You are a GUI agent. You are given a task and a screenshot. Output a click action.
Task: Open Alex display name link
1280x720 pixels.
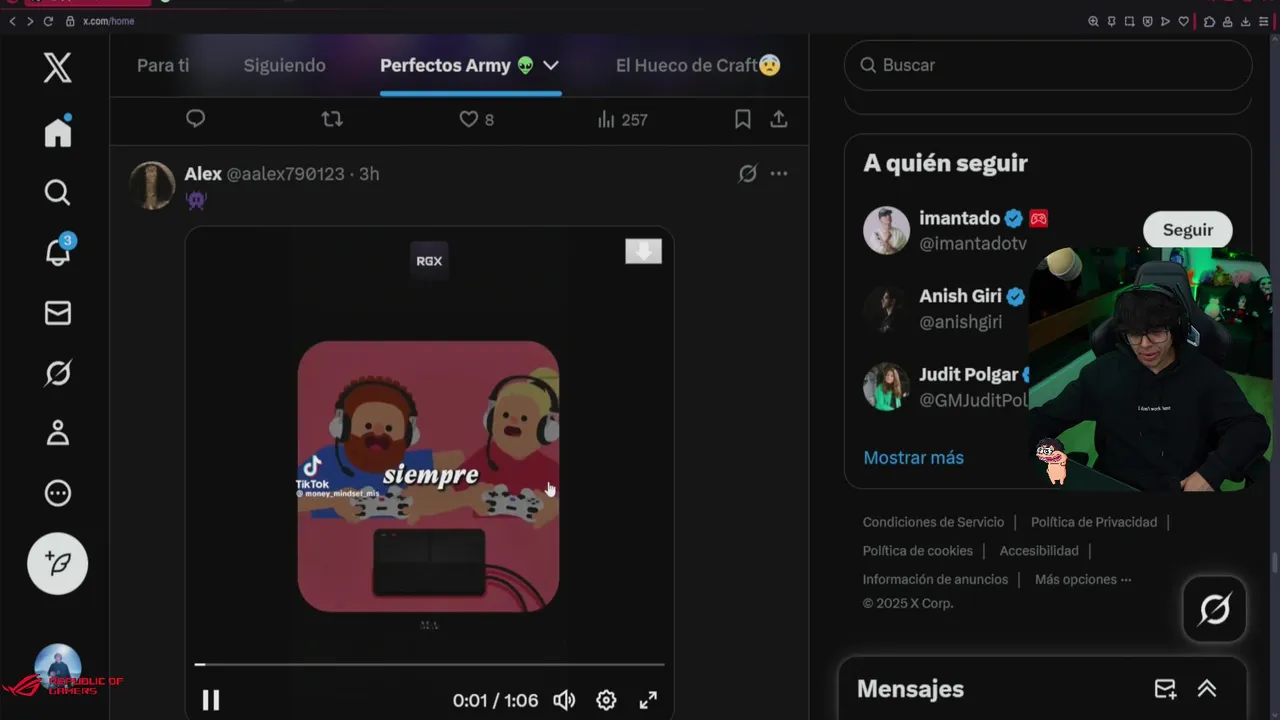click(203, 174)
